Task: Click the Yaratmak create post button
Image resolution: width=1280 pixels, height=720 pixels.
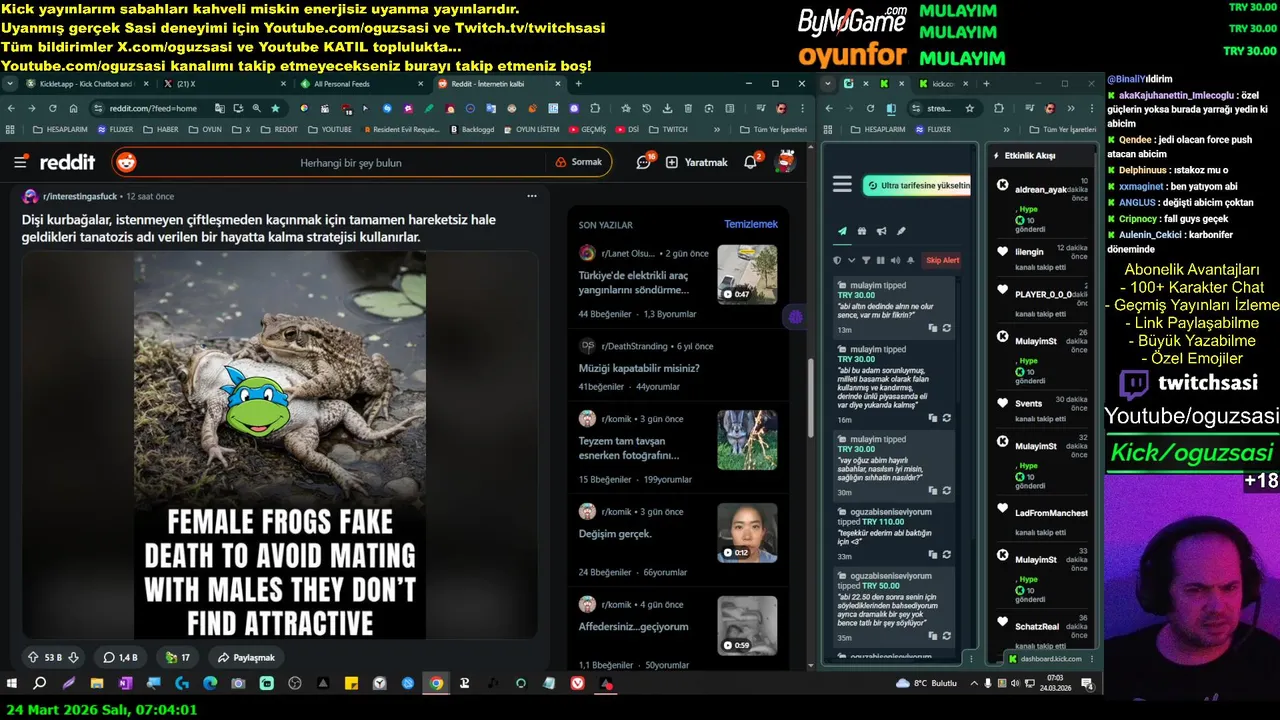Action: coord(697,162)
